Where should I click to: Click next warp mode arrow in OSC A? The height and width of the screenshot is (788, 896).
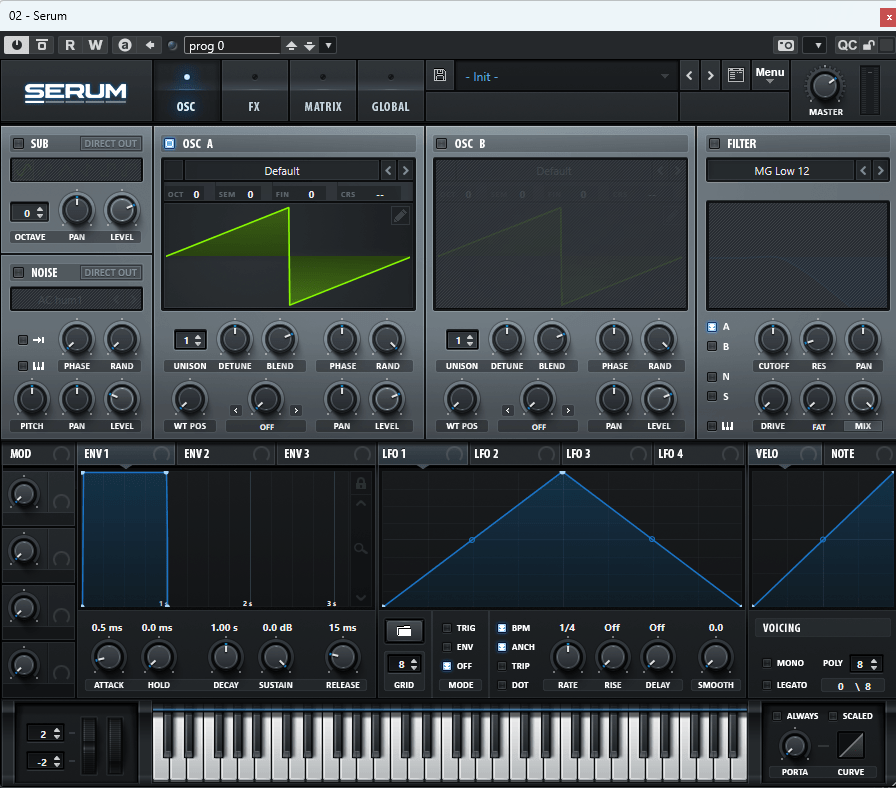click(296, 410)
